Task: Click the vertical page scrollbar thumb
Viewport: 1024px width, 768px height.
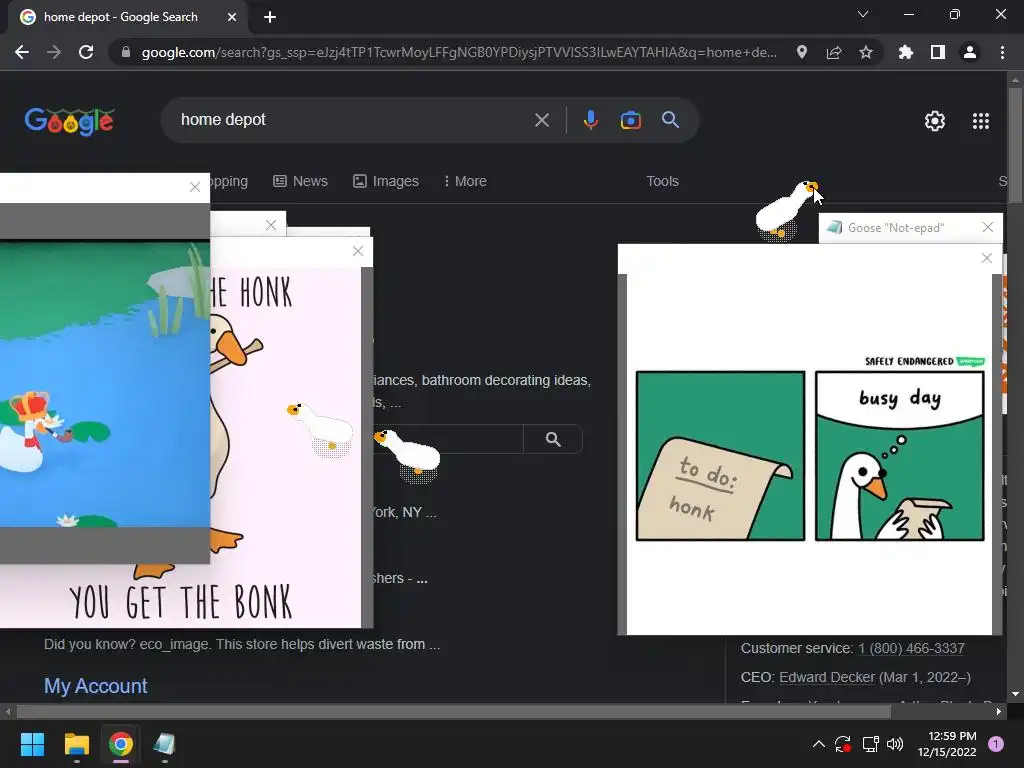Action: click(1015, 147)
